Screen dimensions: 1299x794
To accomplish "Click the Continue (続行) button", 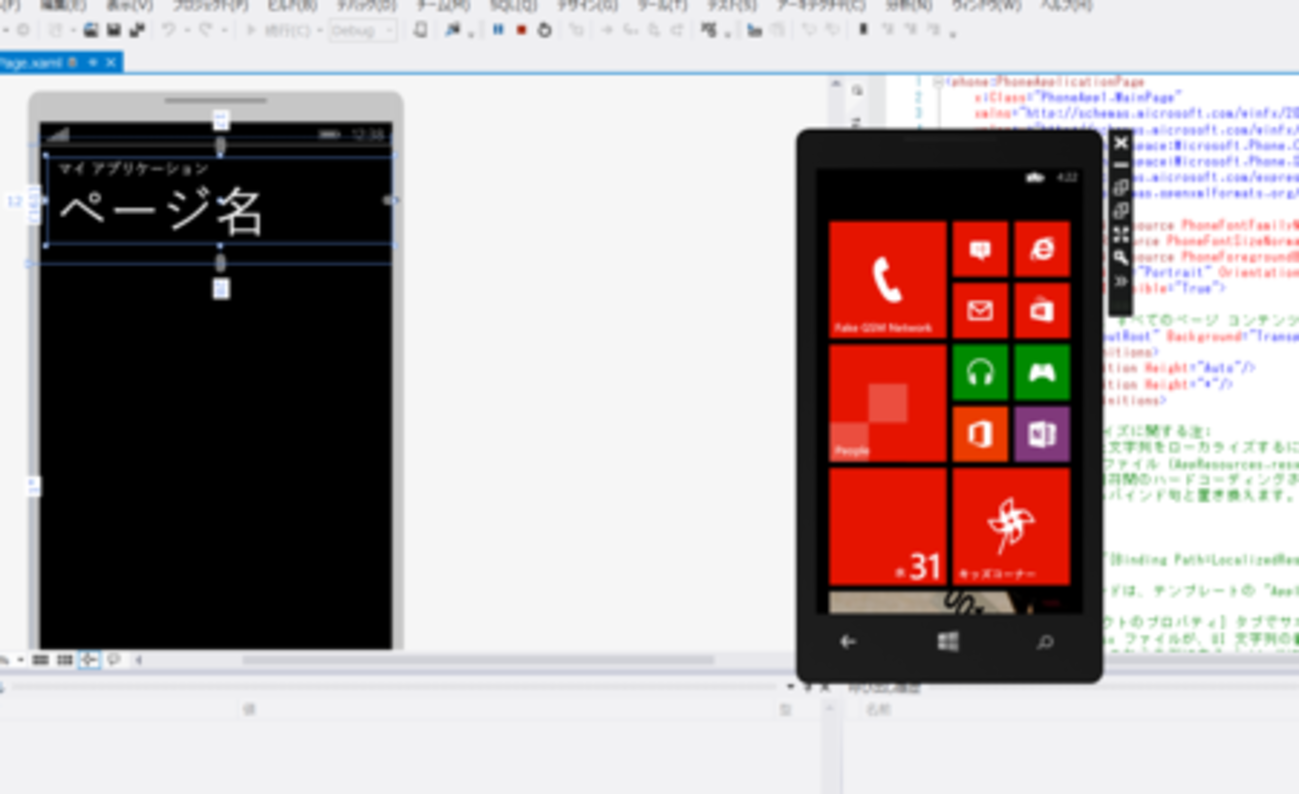I will click(x=278, y=31).
